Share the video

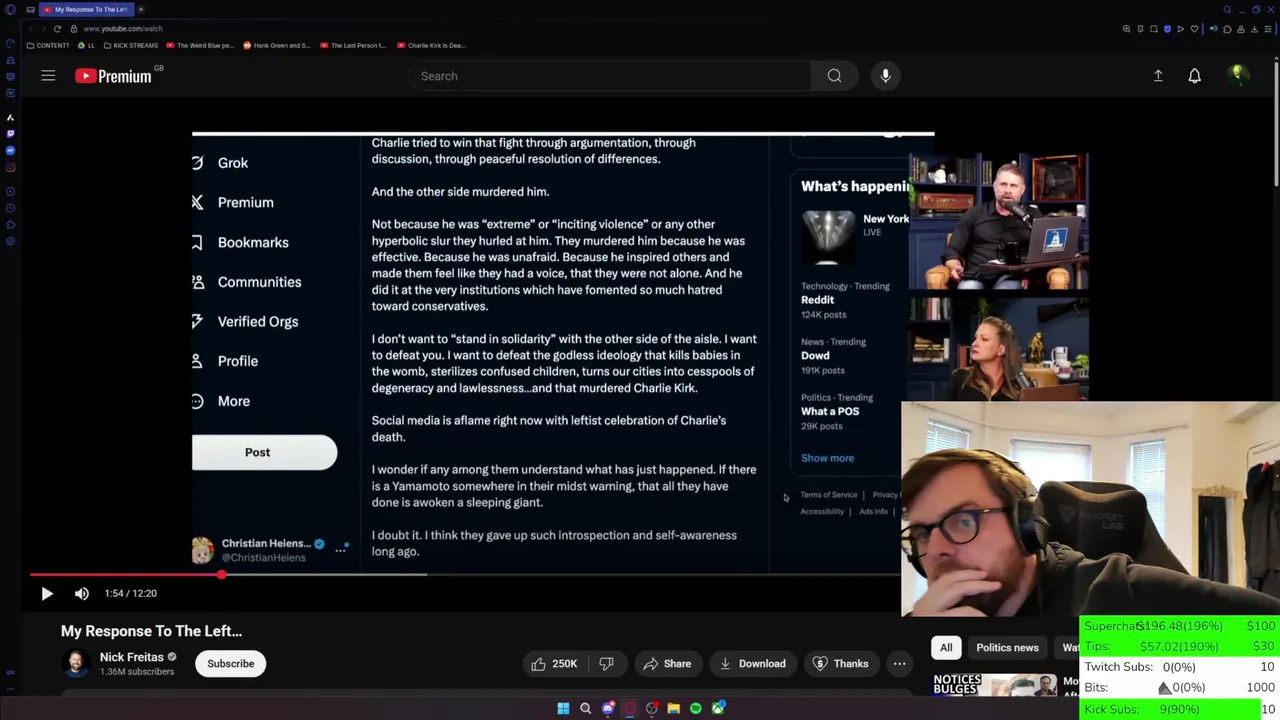(667, 663)
